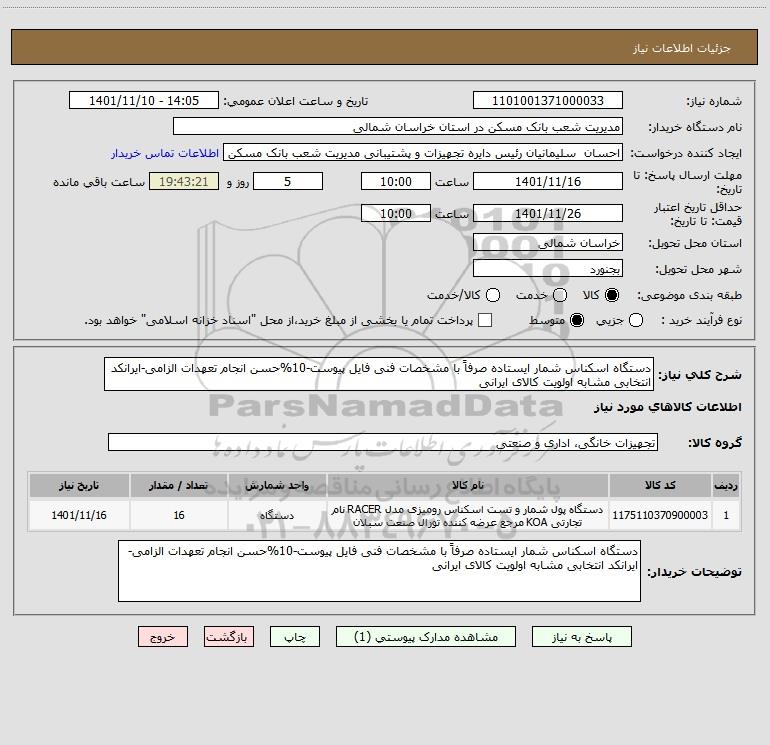Click the تاریخ نیاز column header

point(79,485)
